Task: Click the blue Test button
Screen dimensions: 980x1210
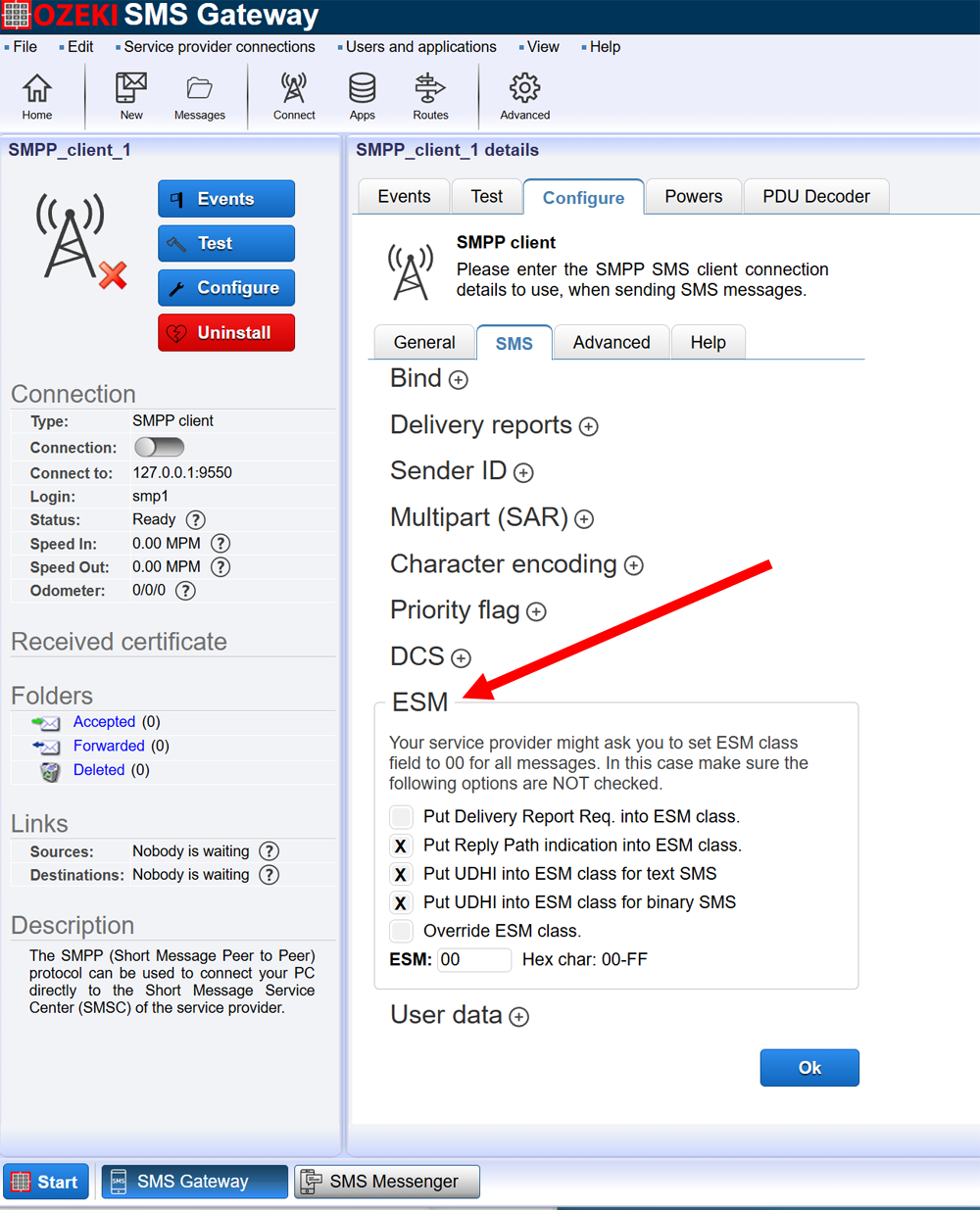Action: coord(226,244)
